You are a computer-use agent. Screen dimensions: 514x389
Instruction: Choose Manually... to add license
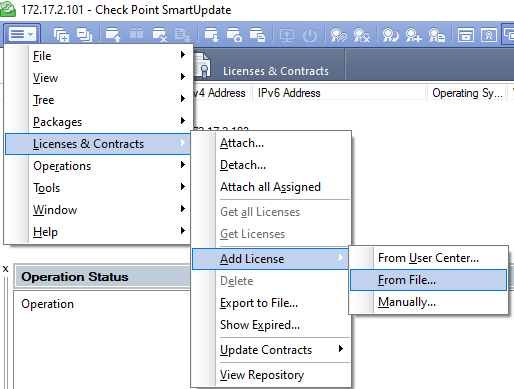[x=428, y=302]
